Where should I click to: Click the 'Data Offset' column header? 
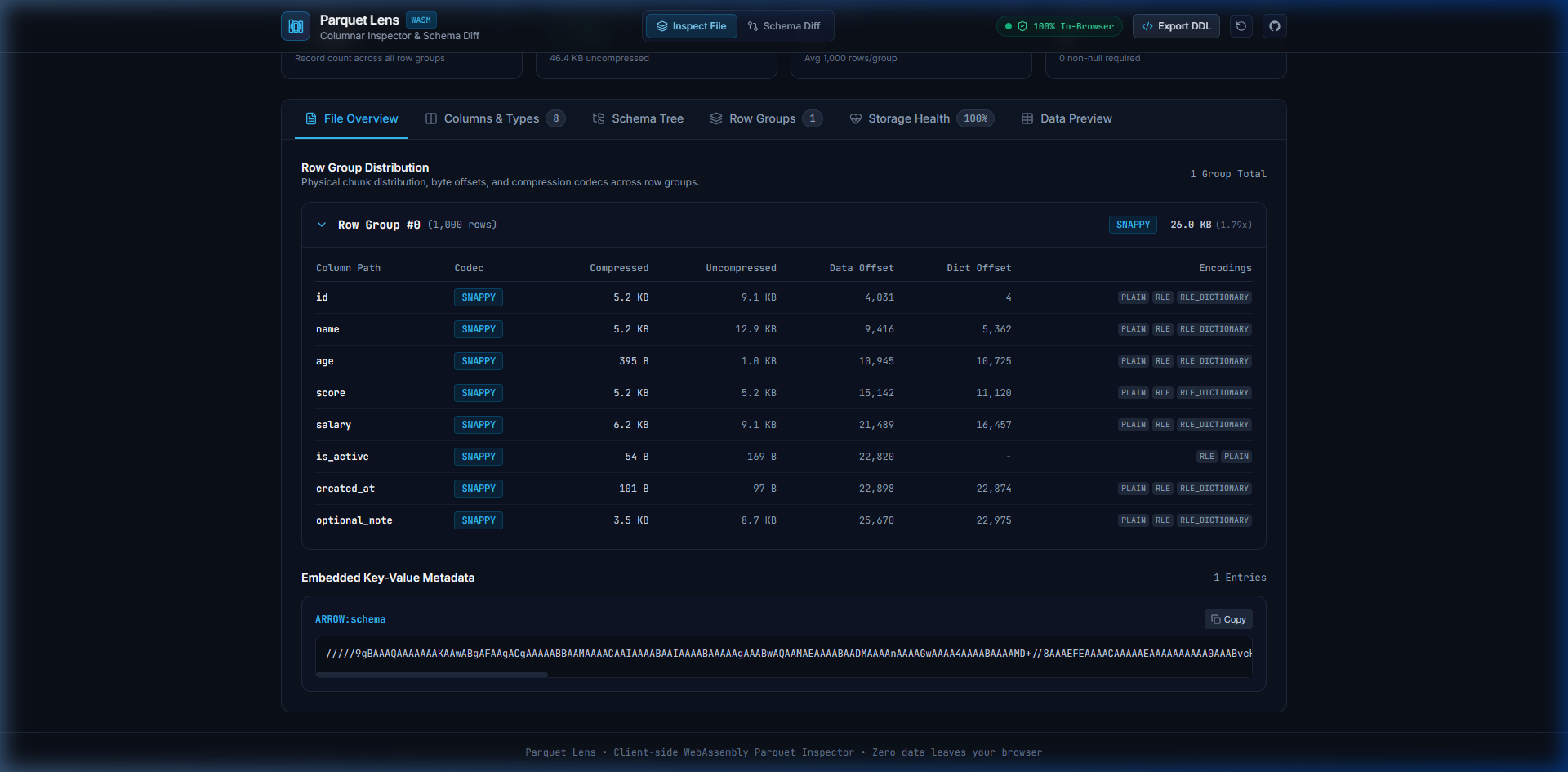862,268
